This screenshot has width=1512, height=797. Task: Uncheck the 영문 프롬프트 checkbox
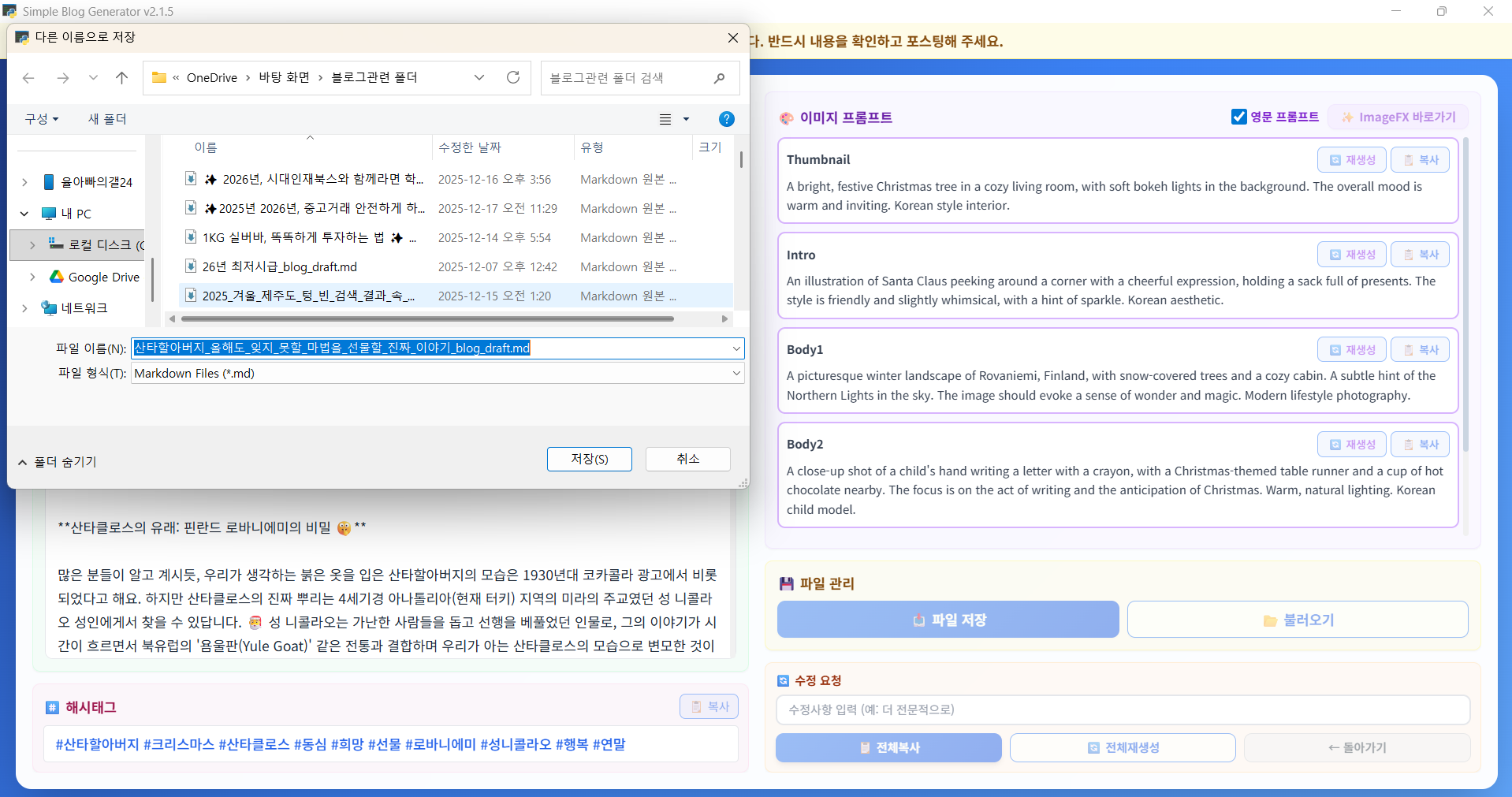pyautogui.click(x=1238, y=117)
